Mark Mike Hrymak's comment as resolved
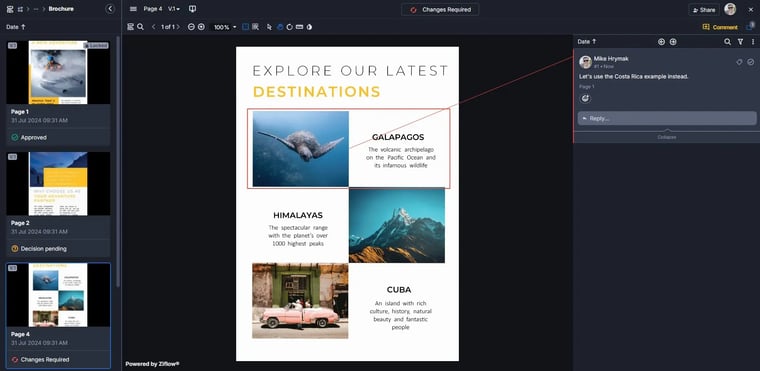 click(x=750, y=62)
